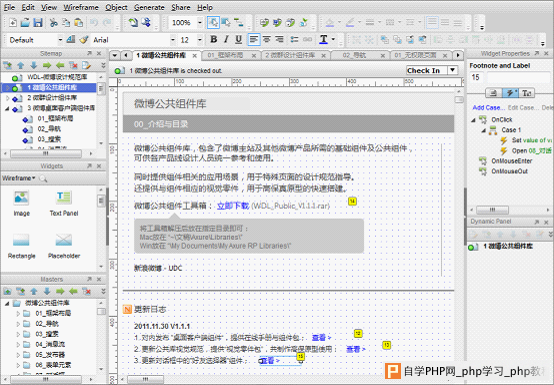Delete sitemap page icon
Viewport: 554px width, 385px height.
pos(73,65)
